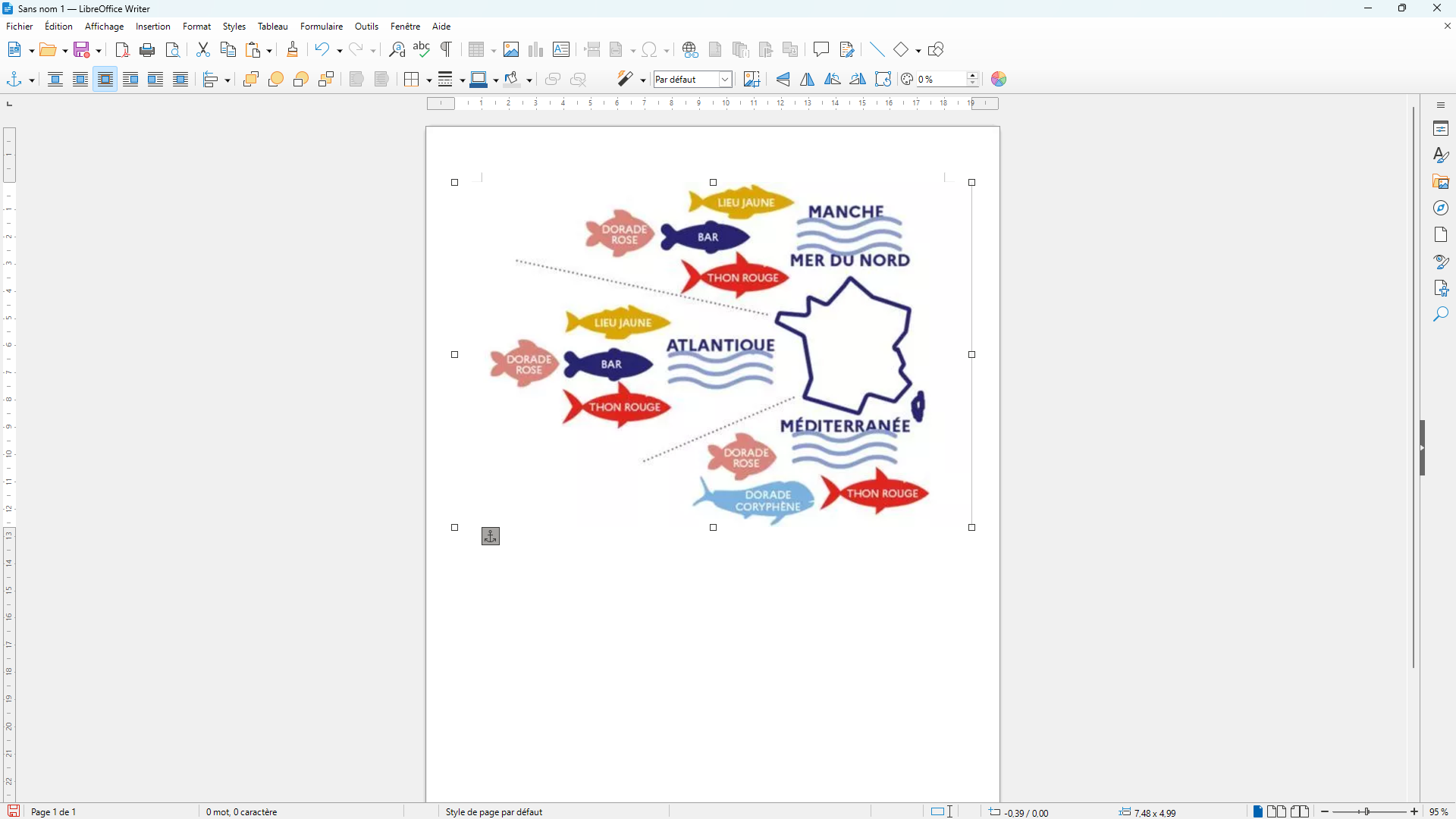Rotate image 90° to the right
The width and height of the screenshot is (1456, 819).
point(858,80)
